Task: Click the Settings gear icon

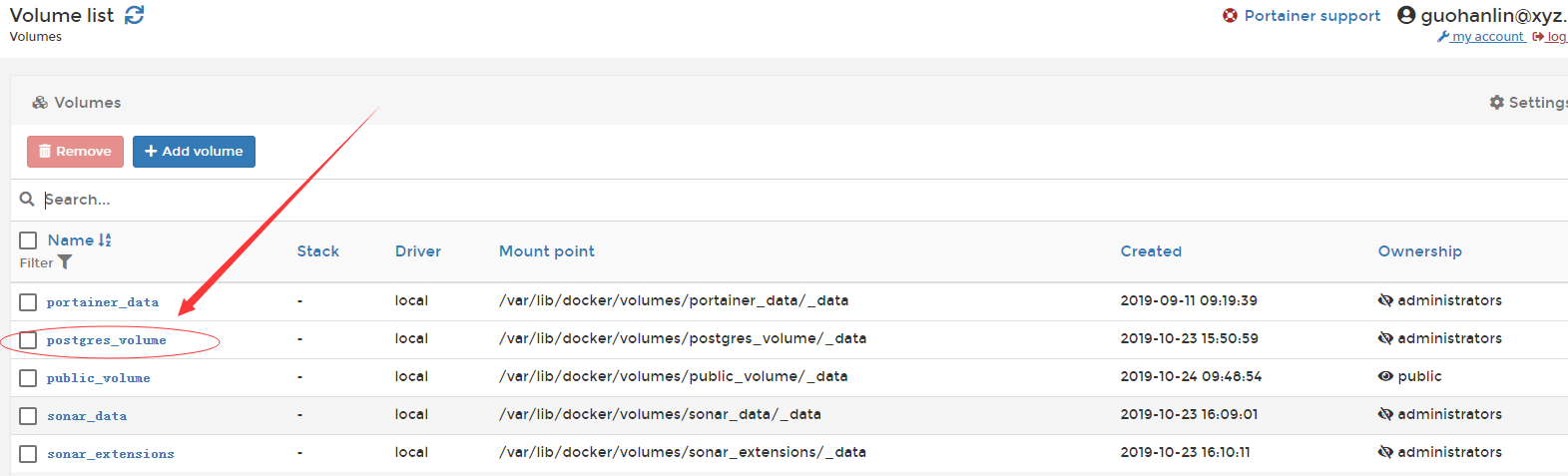Action: click(1496, 103)
